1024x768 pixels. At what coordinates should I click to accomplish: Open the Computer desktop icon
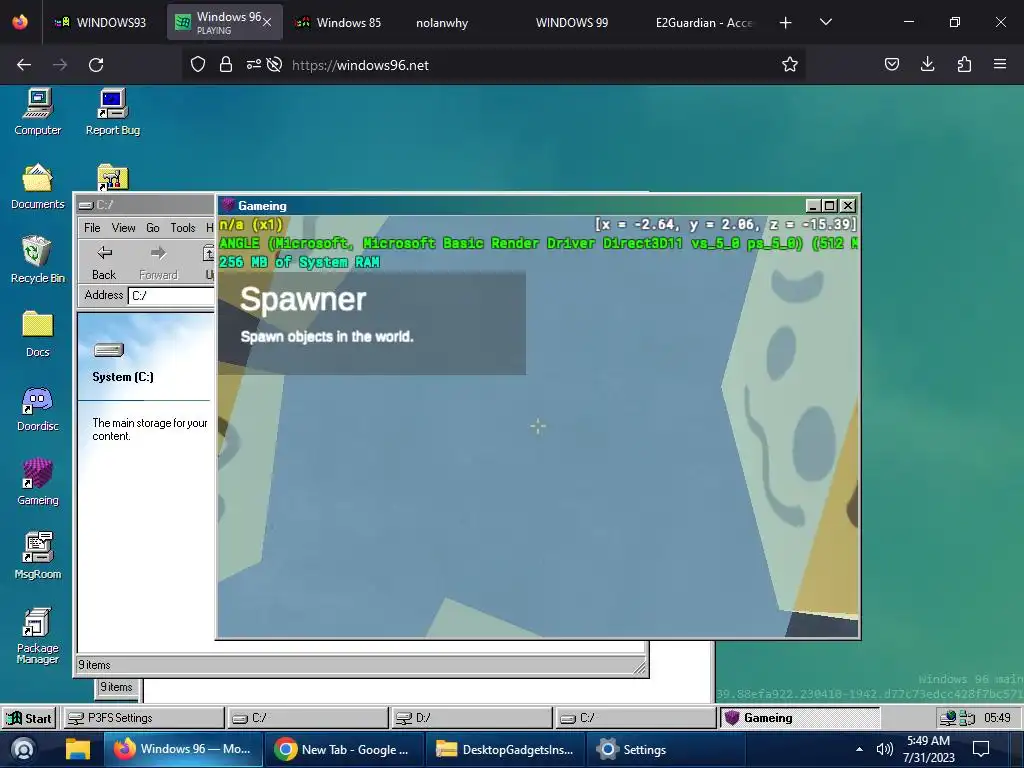pyautogui.click(x=38, y=112)
